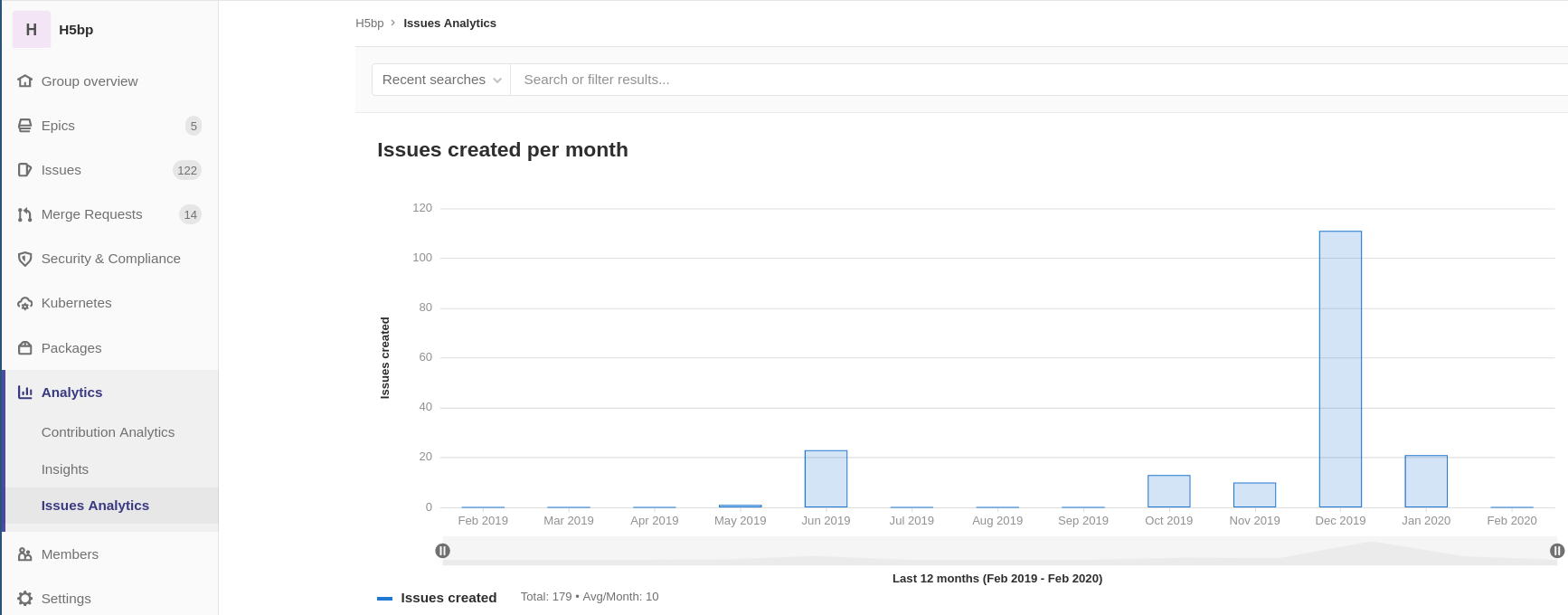Image resolution: width=1568 pixels, height=615 pixels.
Task: Toggle the Issues created legend series
Action: [438, 598]
